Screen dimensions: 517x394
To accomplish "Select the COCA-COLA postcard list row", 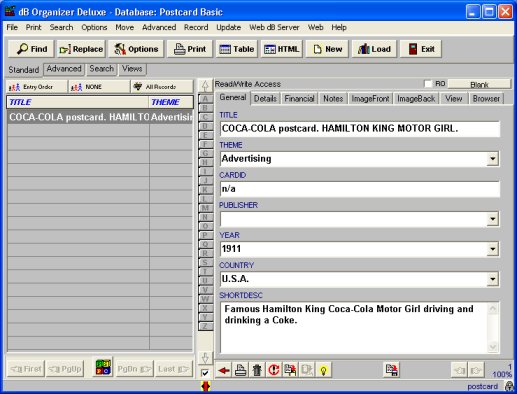I will click(100, 117).
